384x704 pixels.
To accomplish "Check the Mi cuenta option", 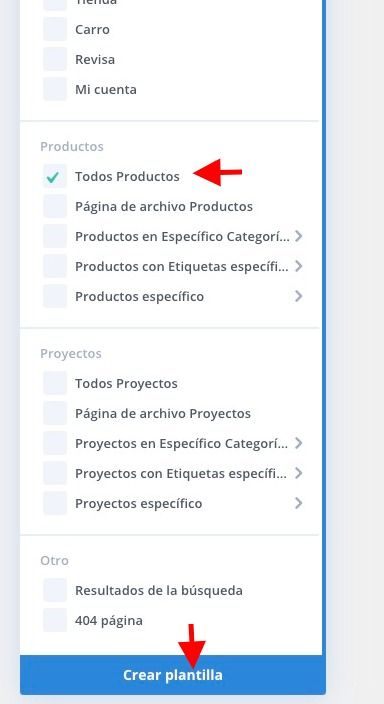I will (55, 89).
